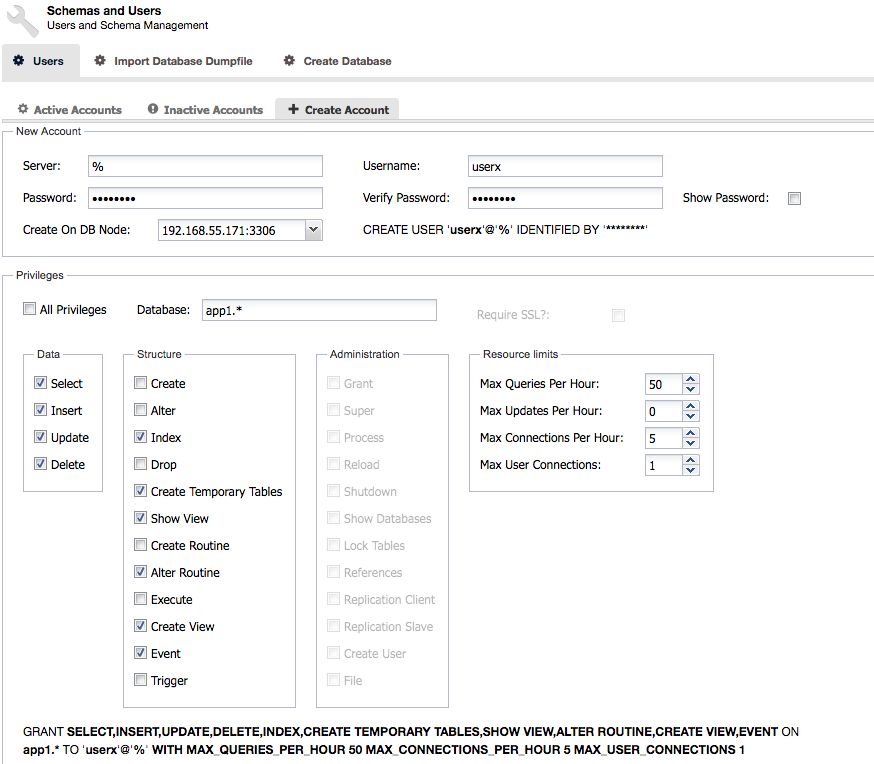Uncheck the Index privilege
Image resolution: width=874 pixels, height=764 pixels.
pyautogui.click(x=140, y=437)
